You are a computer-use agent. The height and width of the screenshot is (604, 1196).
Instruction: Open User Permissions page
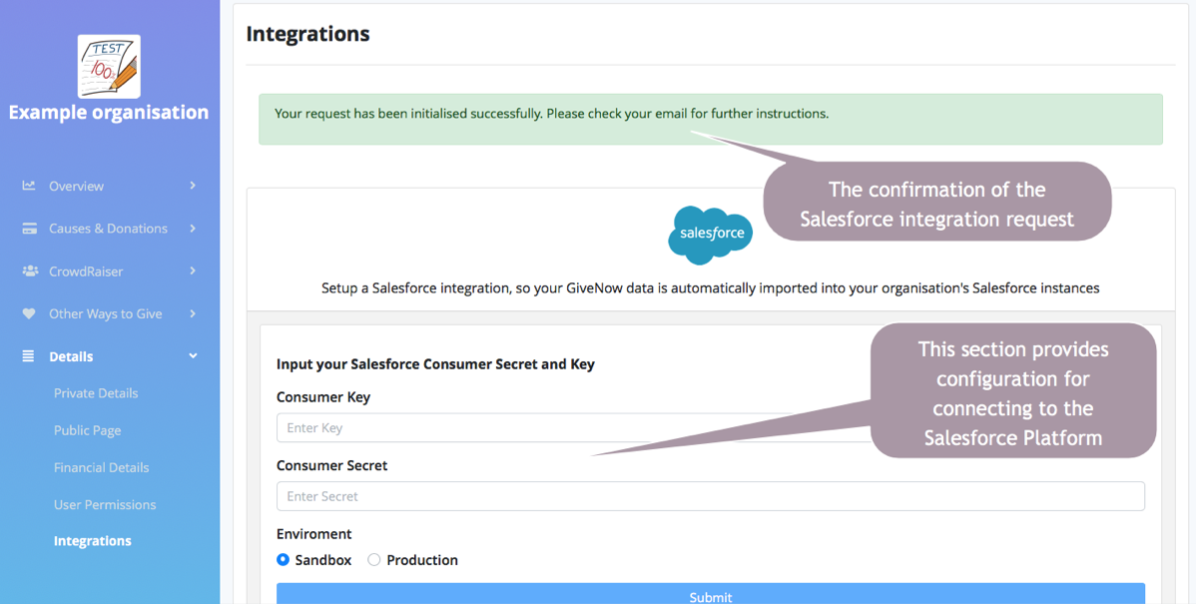(x=105, y=505)
